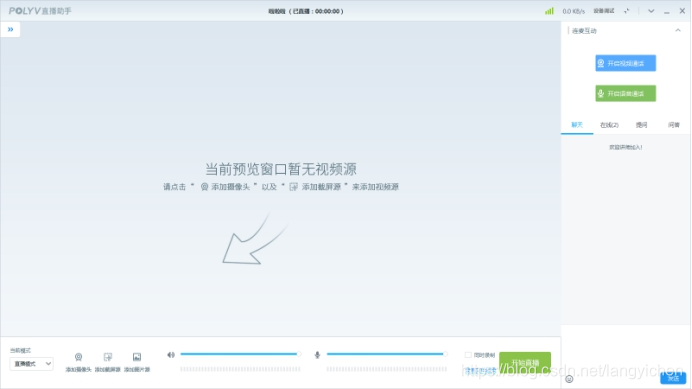Open 设备测试 (device test) in the title bar

(x=603, y=11)
